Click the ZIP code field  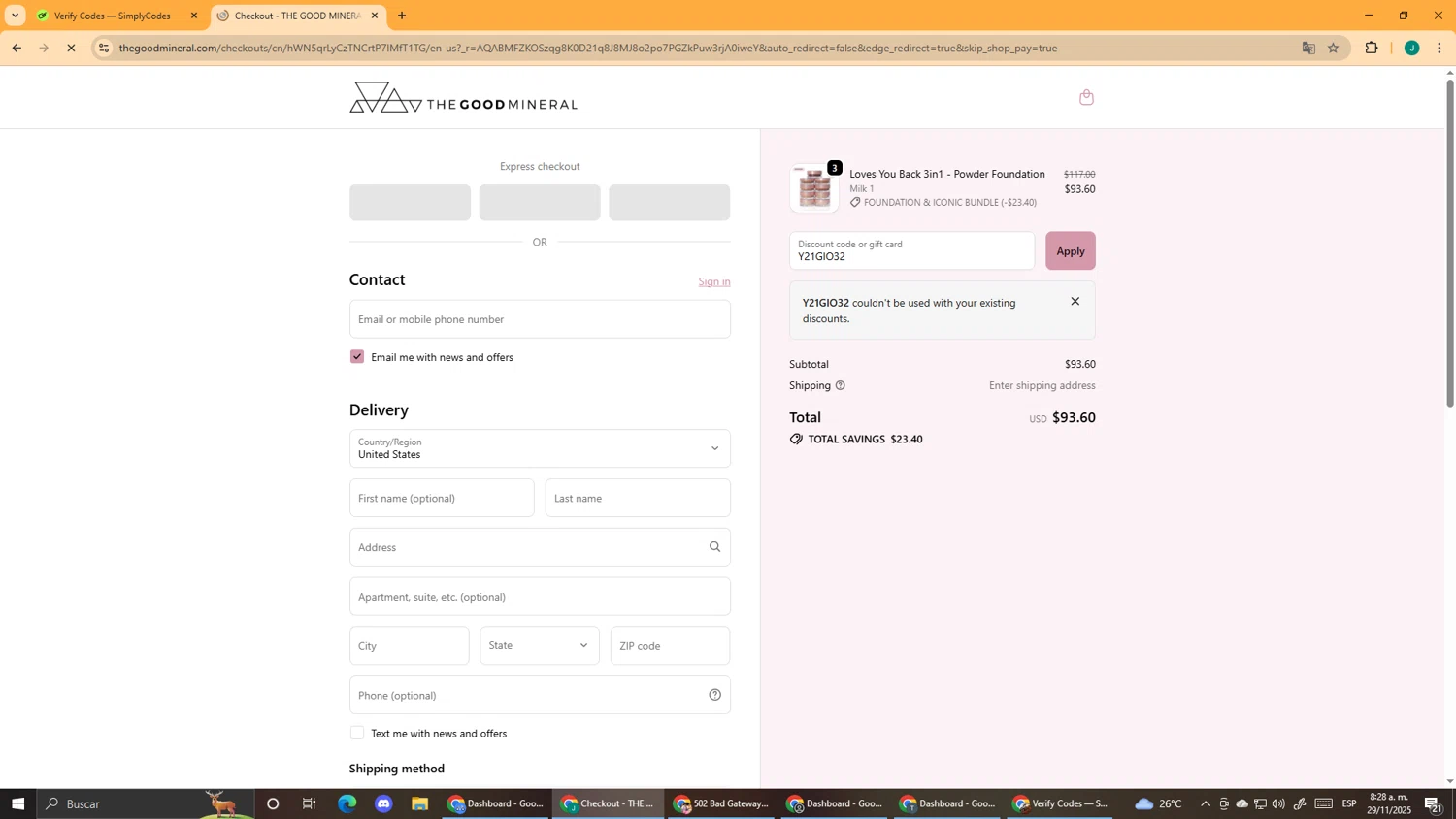tap(670, 646)
